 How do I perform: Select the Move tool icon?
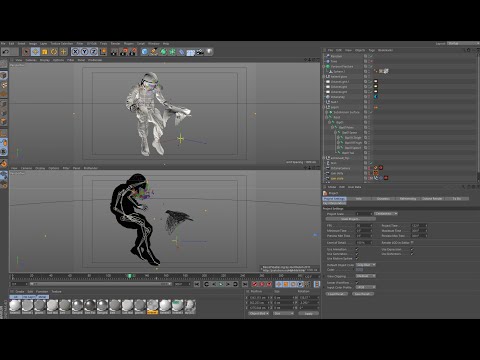coord(35,52)
